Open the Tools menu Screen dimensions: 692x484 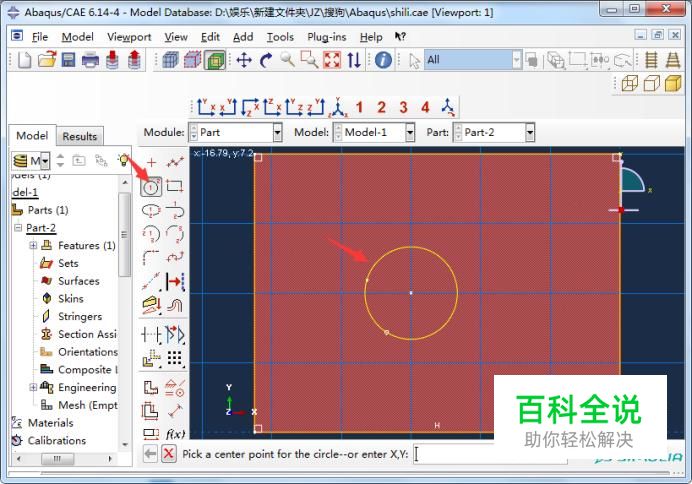tap(280, 37)
